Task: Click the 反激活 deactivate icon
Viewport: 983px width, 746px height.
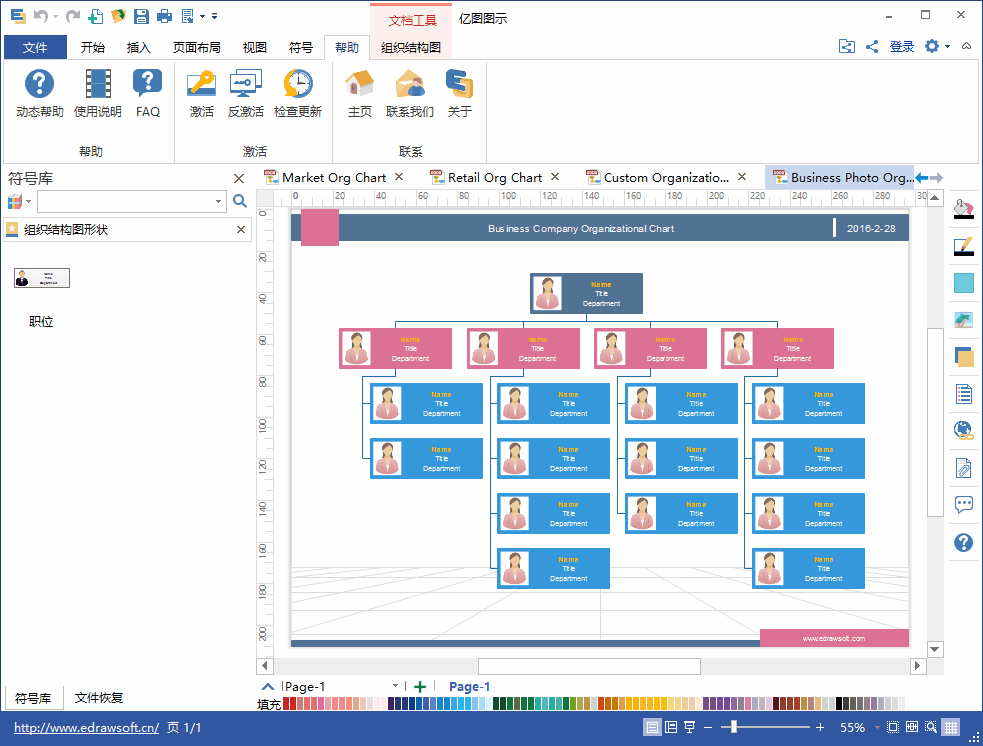Action: point(245,93)
